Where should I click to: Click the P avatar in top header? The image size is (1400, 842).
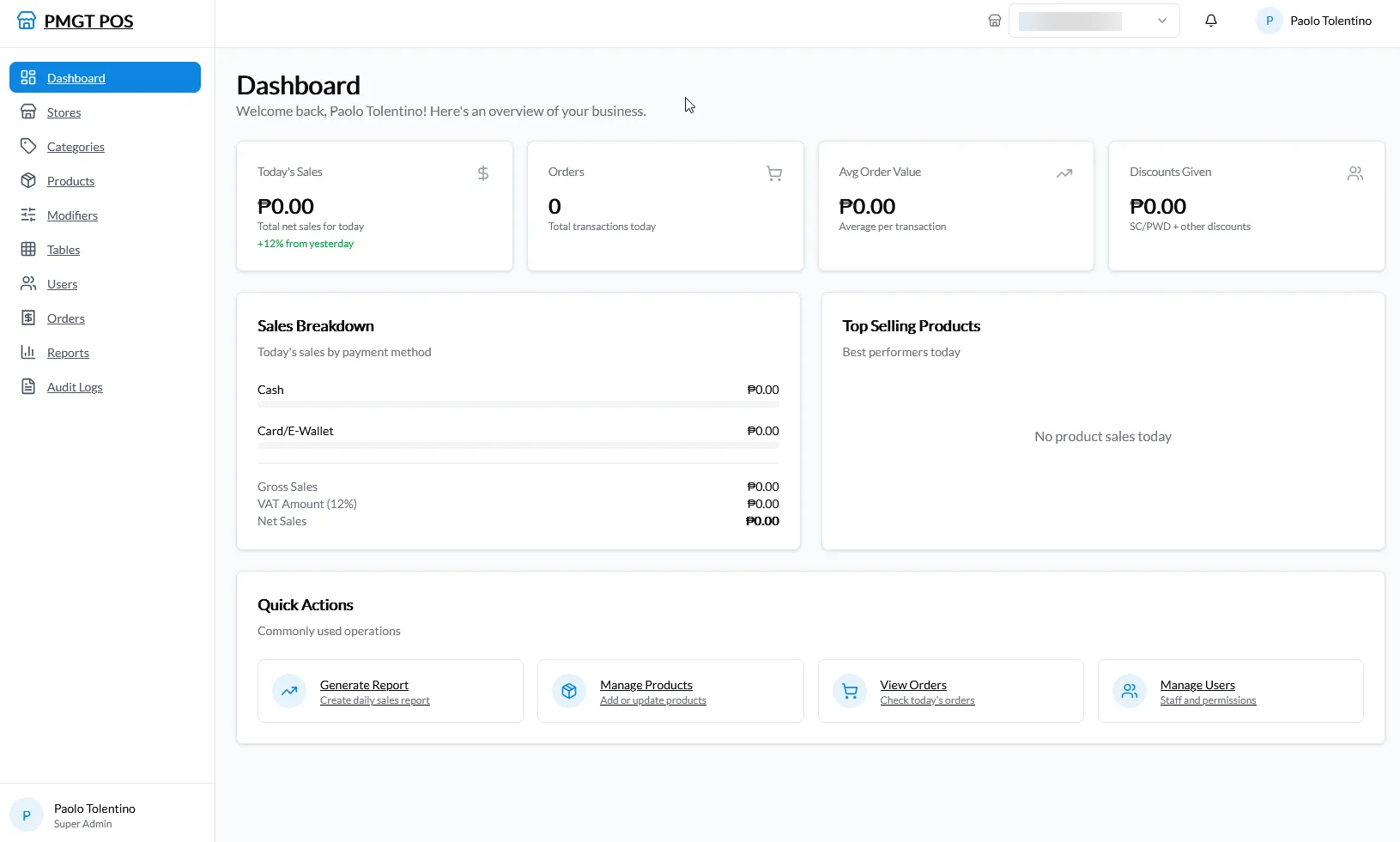pyautogui.click(x=1270, y=21)
